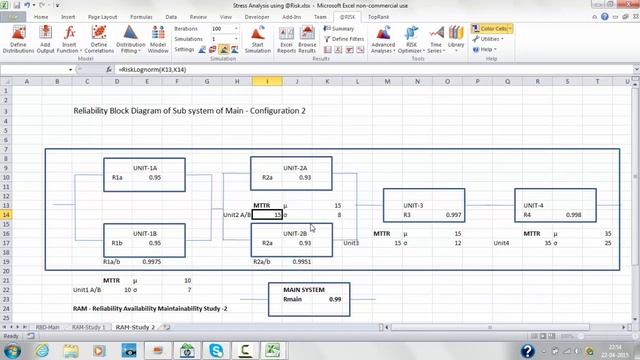Screen dimensions: 640x360
Task: Switch to Data tab
Action: [171, 17]
